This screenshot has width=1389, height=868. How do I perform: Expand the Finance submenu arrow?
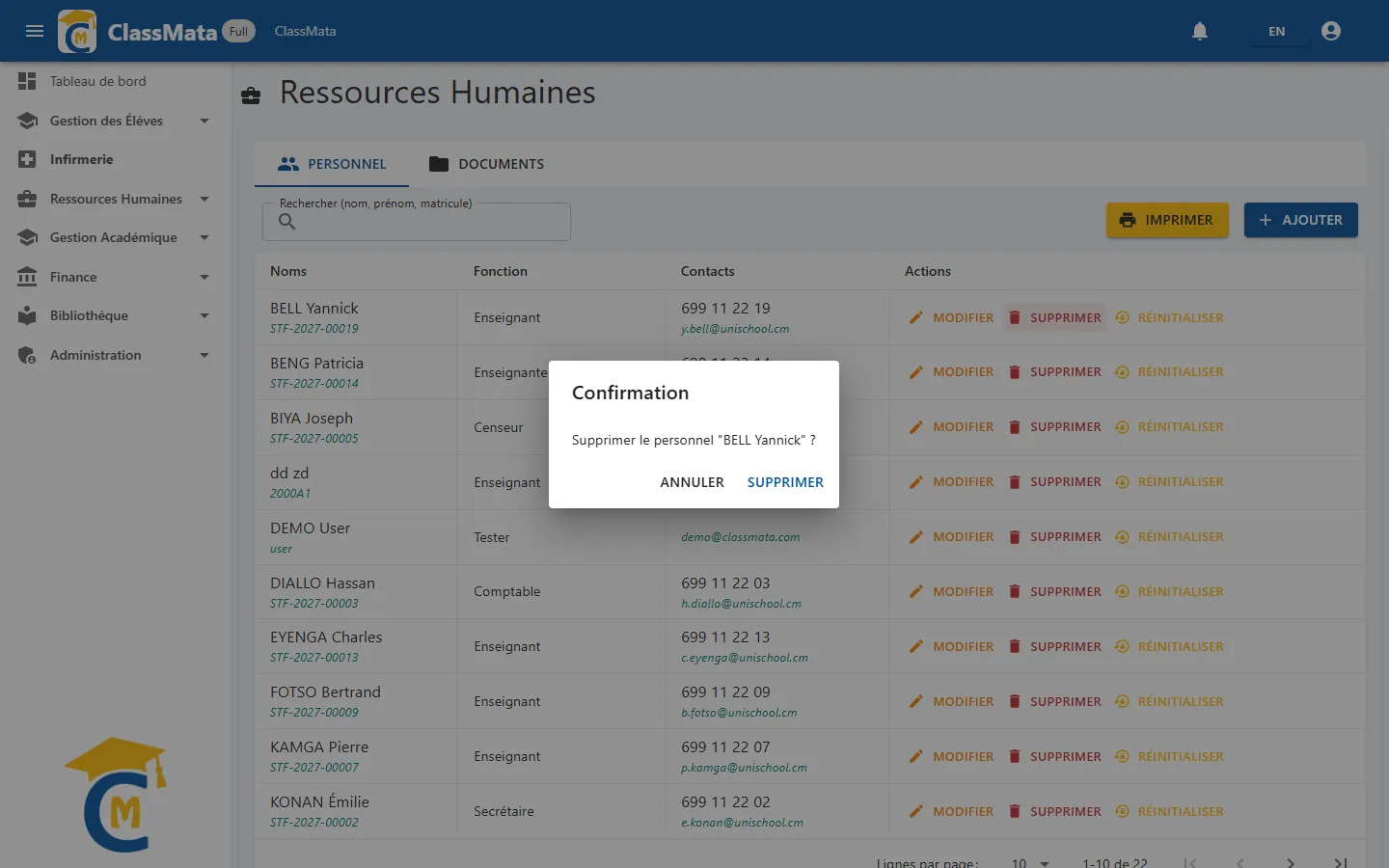pos(204,277)
